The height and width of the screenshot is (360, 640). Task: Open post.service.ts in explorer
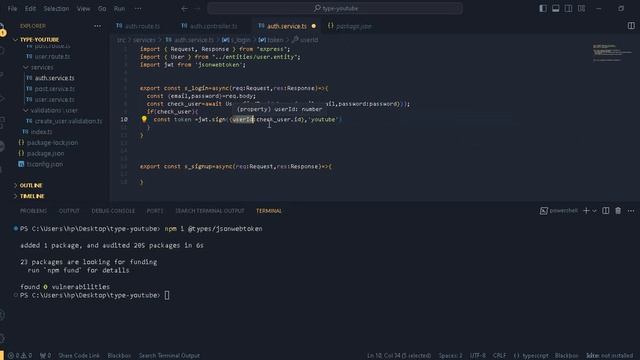pos(55,89)
